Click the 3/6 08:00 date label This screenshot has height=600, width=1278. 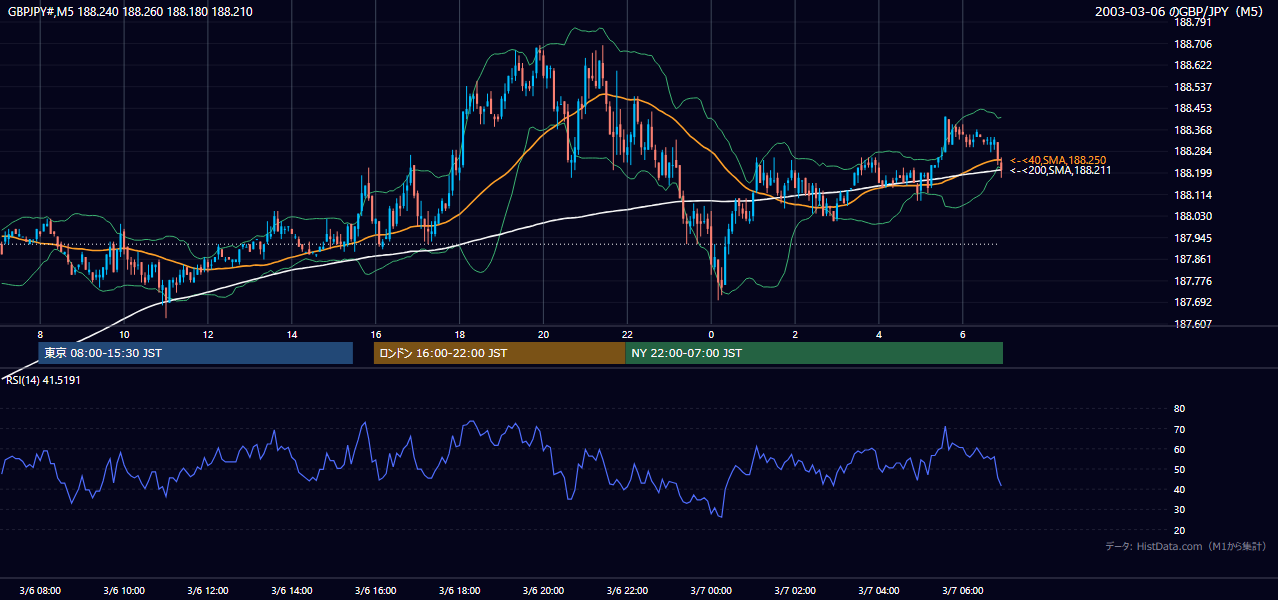(40, 591)
